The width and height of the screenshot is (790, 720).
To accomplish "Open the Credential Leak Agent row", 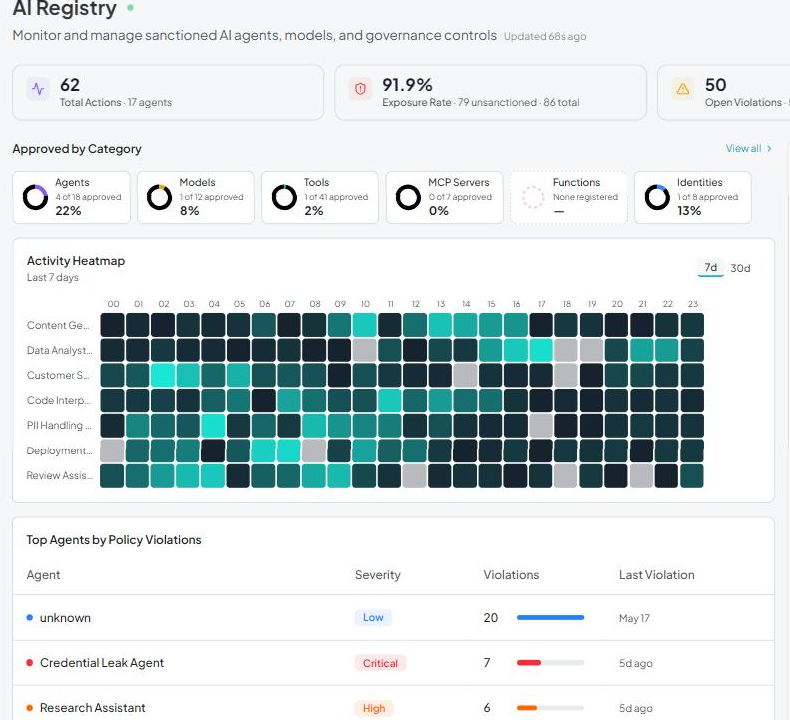I will click(x=393, y=663).
